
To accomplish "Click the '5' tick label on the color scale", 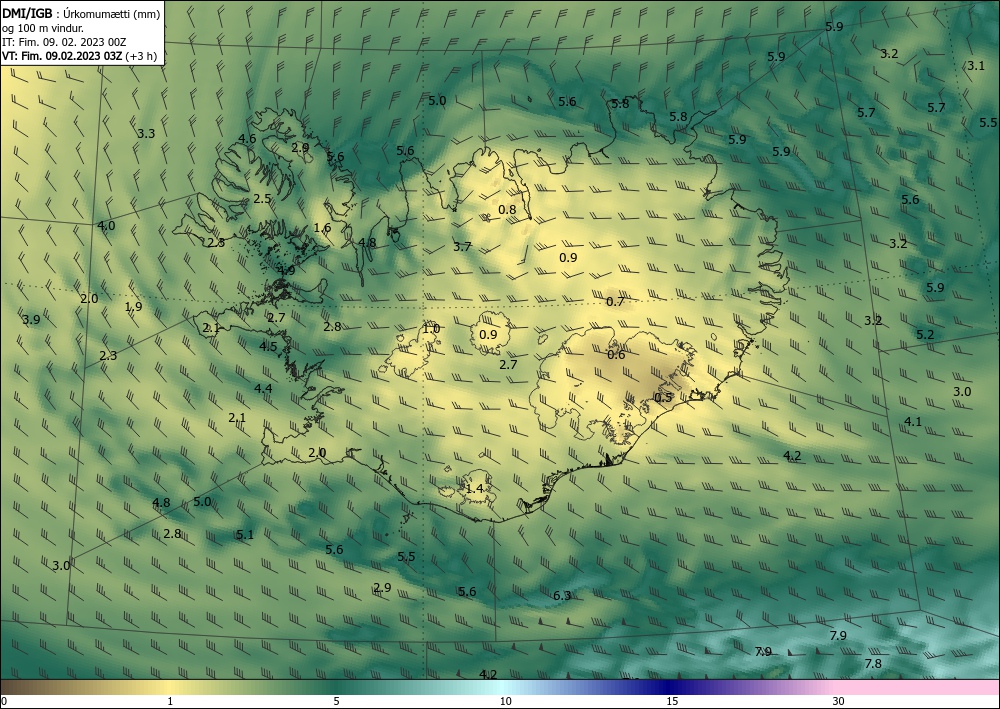I will (x=336, y=702).
